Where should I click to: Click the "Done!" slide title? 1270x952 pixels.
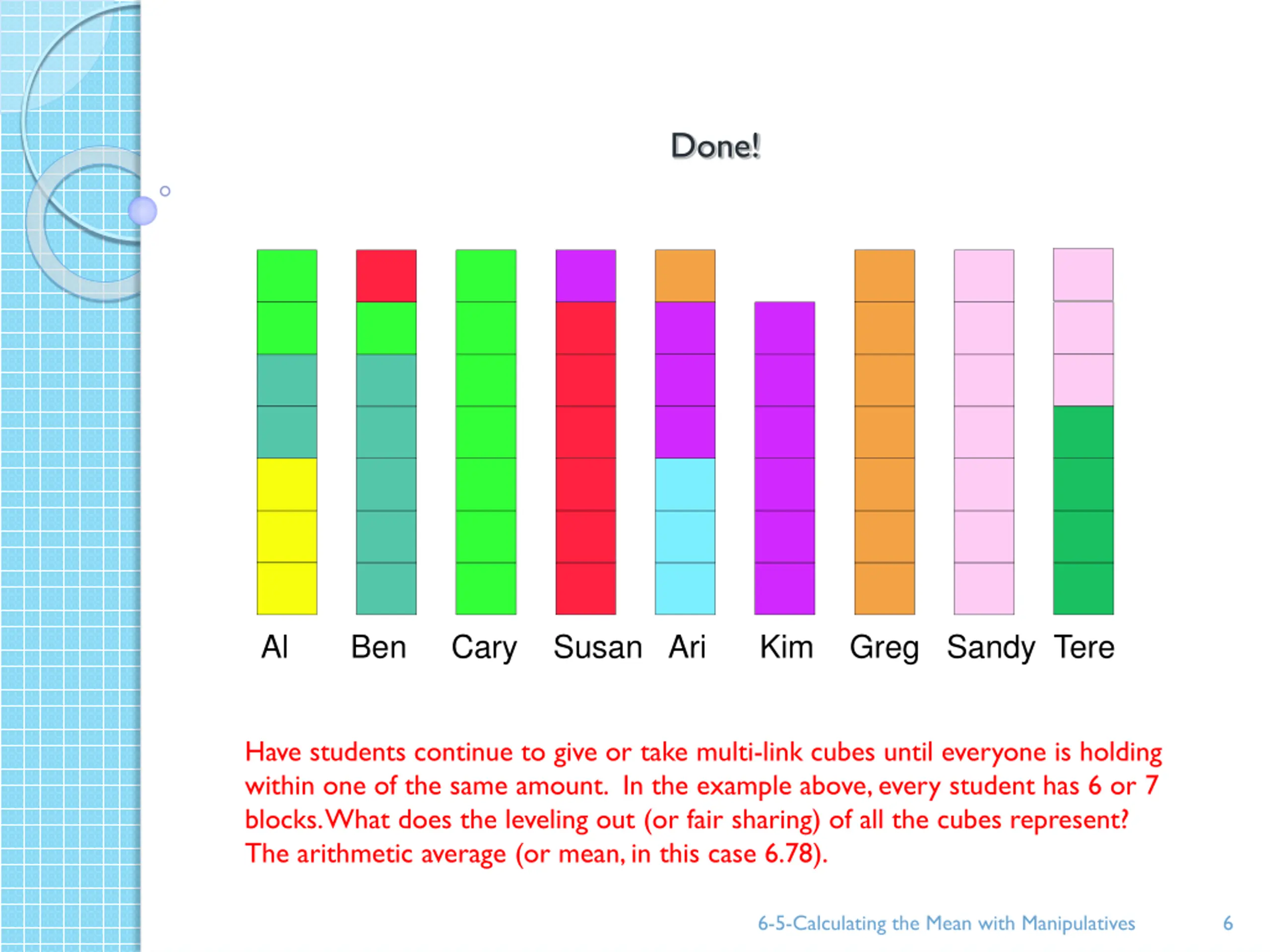coord(715,146)
